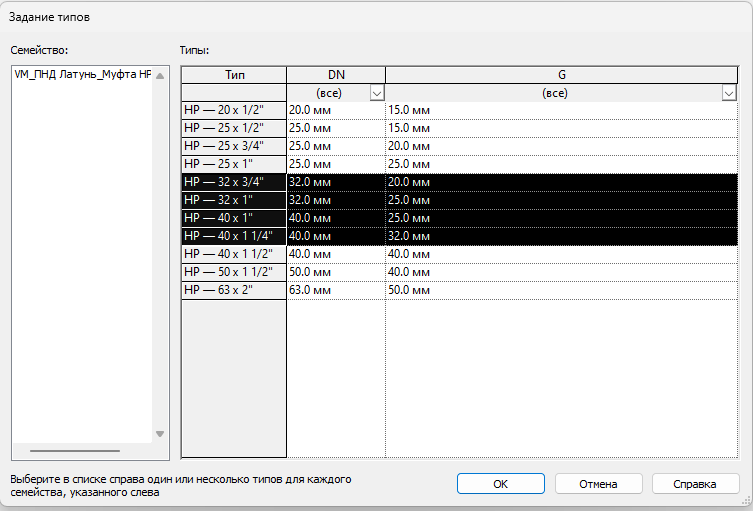Click G cell 32.0 мм

point(561,236)
